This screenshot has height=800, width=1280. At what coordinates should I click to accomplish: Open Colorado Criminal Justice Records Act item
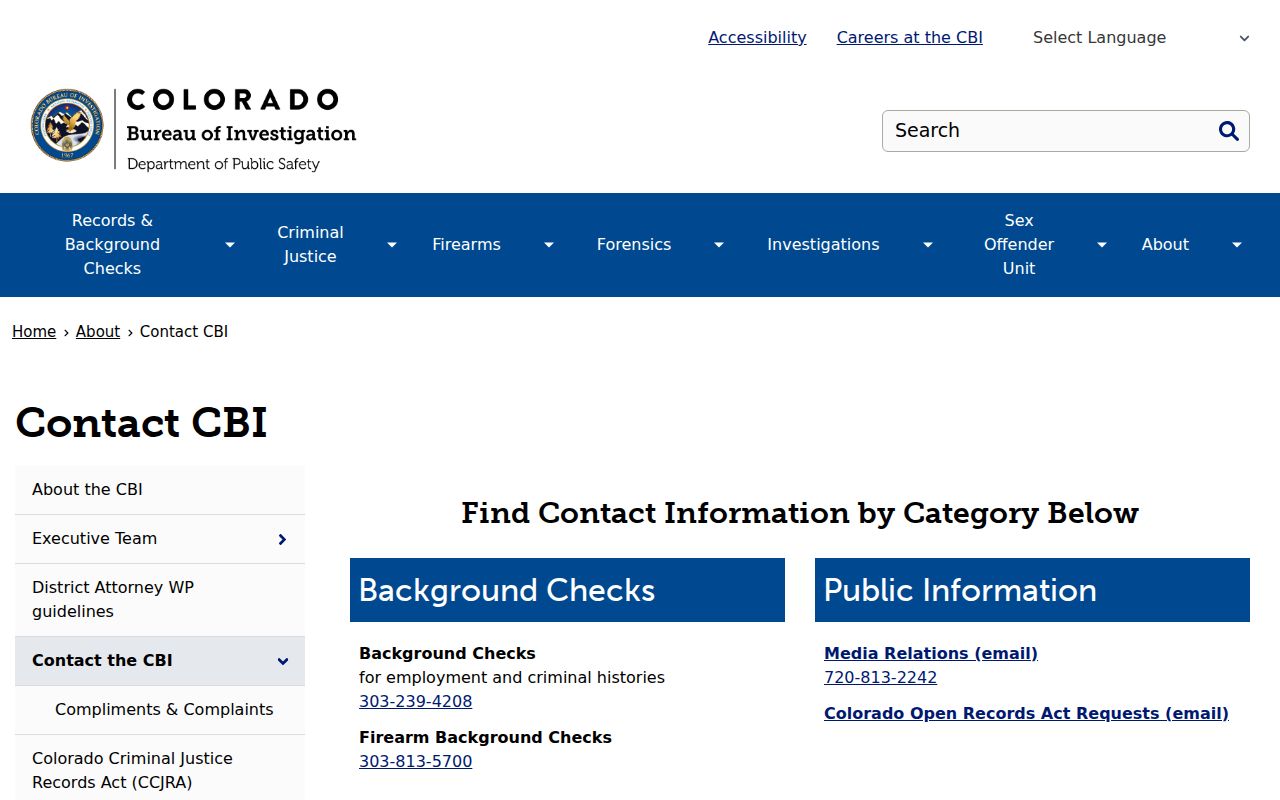point(160,770)
